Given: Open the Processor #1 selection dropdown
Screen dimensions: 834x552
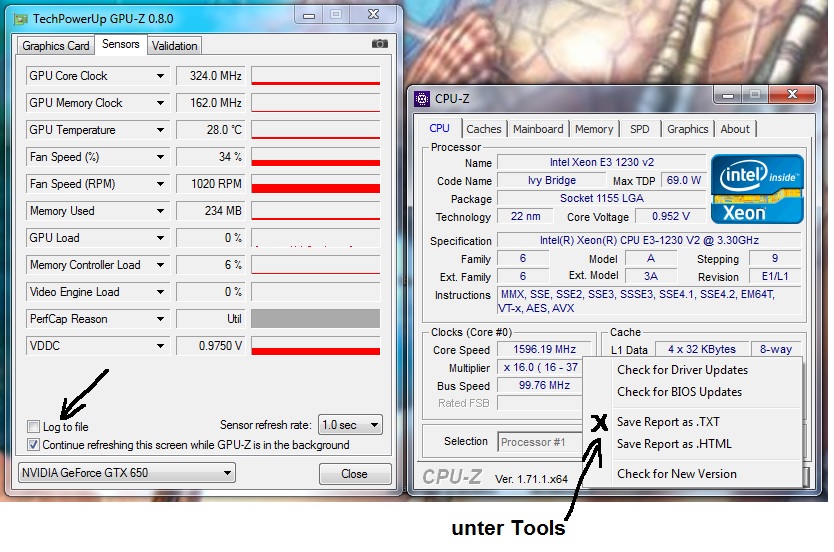Looking at the screenshot, I should pos(539,442).
